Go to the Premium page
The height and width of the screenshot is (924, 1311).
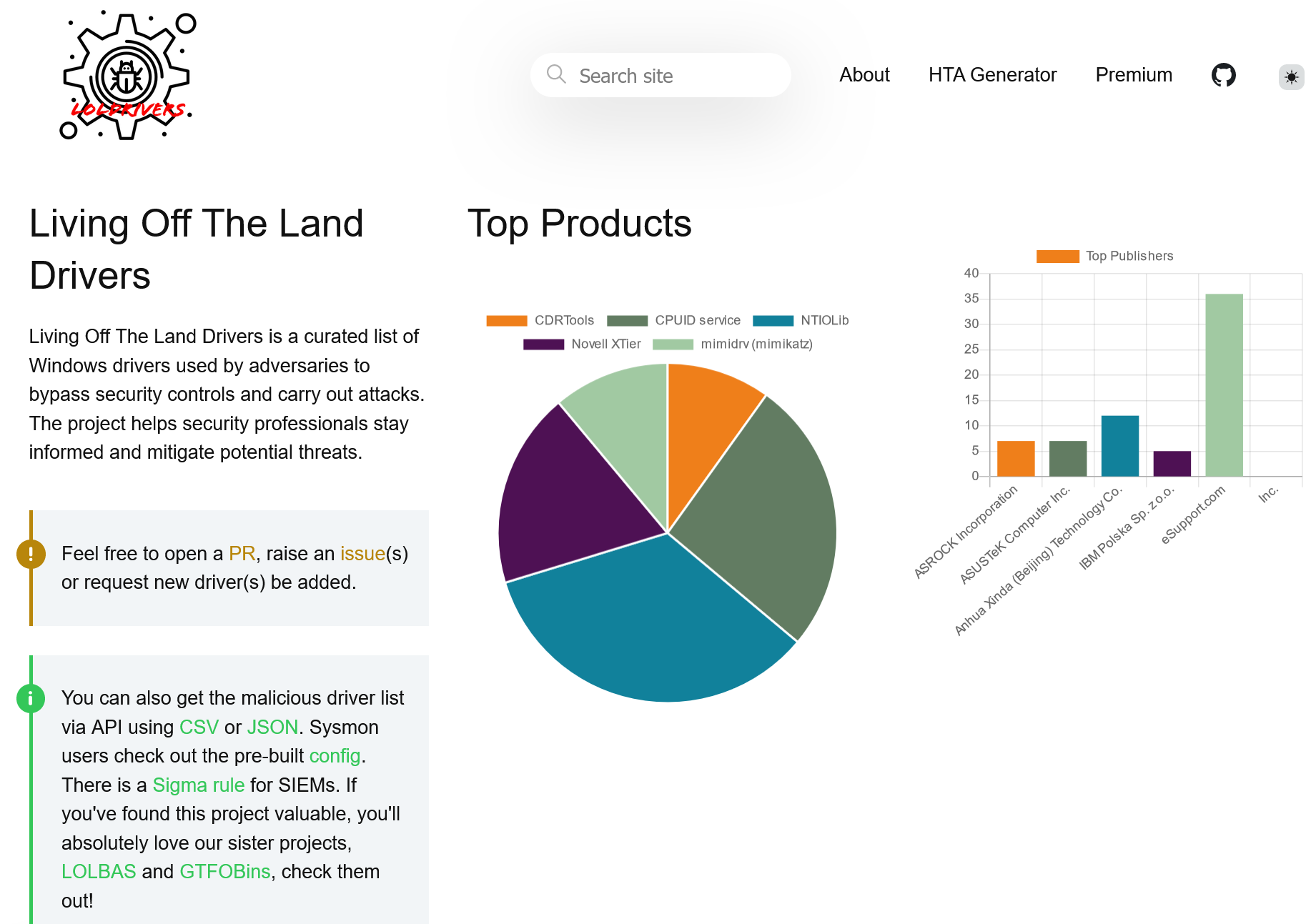pyautogui.click(x=1133, y=75)
